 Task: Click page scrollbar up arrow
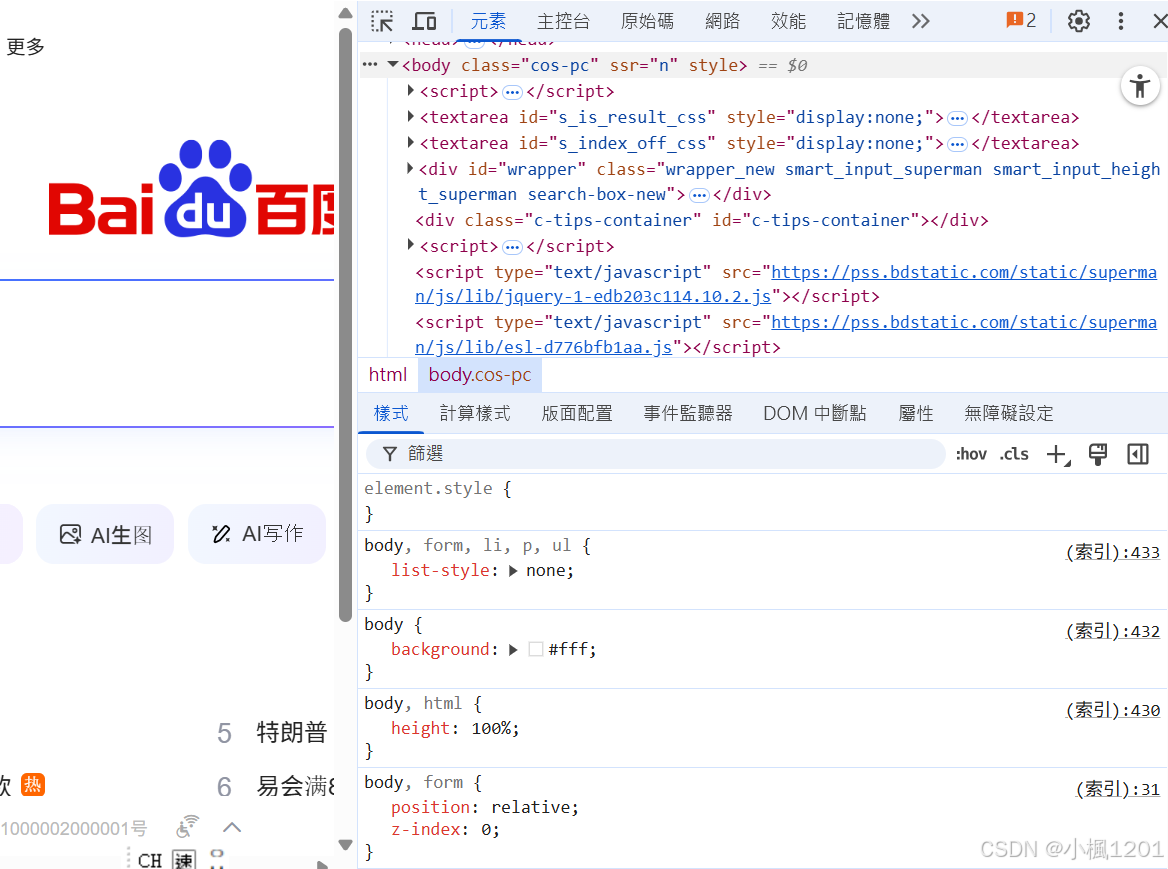tap(345, 13)
